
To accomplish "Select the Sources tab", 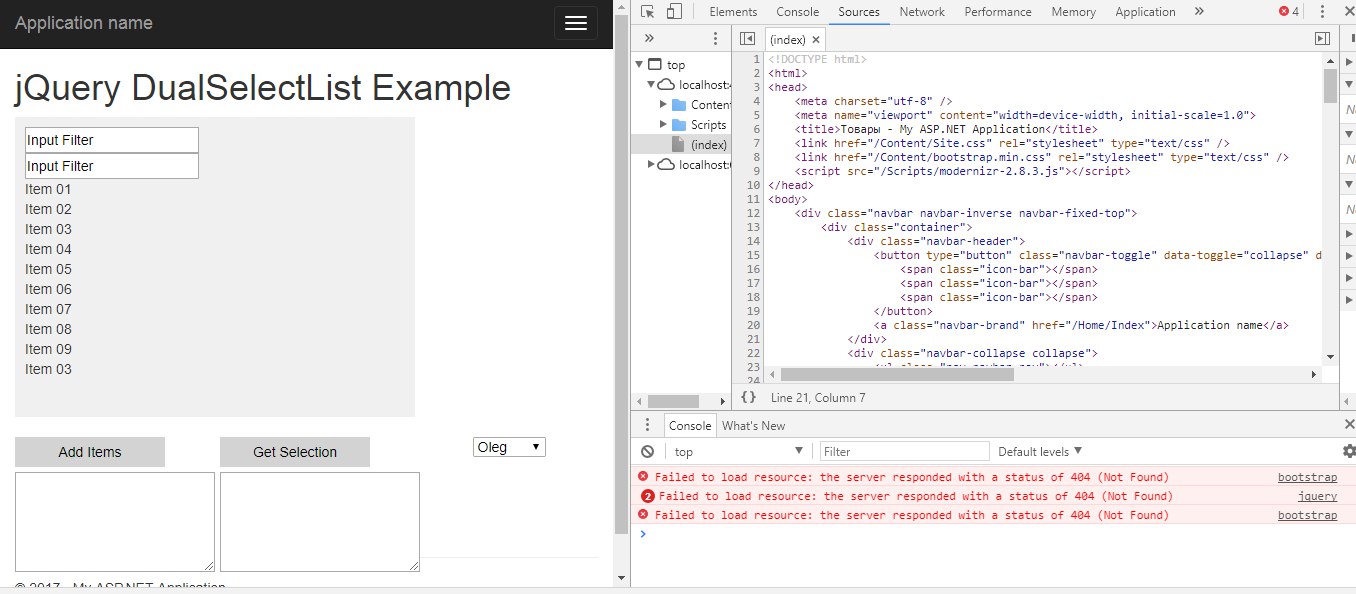I will pyautogui.click(x=859, y=12).
